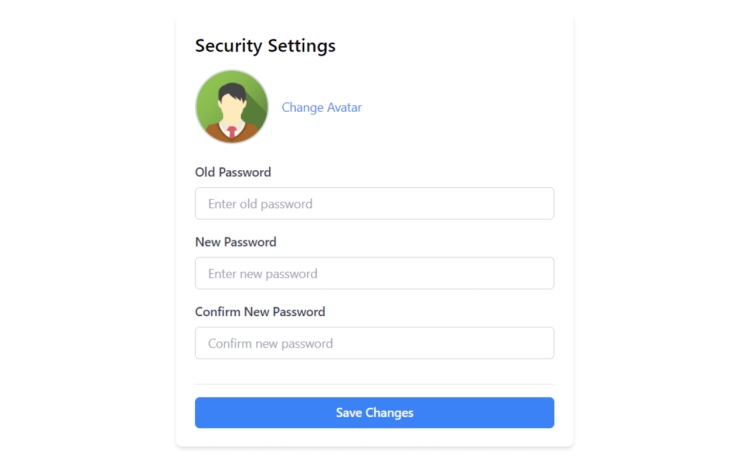750x469 pixels.
Task: Click the Save Changes button
Action: (375, 413)
